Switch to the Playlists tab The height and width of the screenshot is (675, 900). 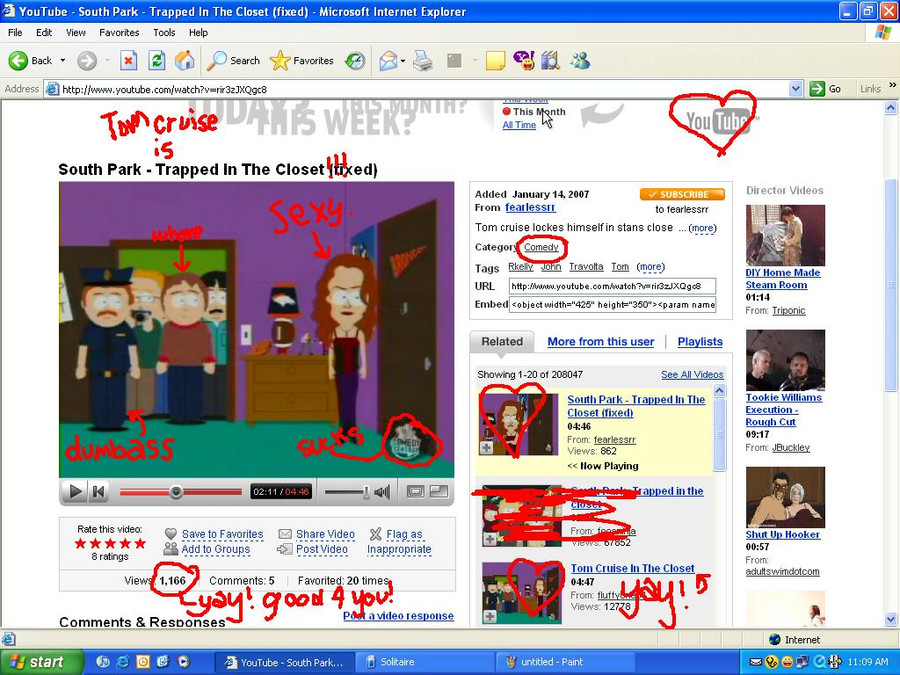click(x=700, y=342)
